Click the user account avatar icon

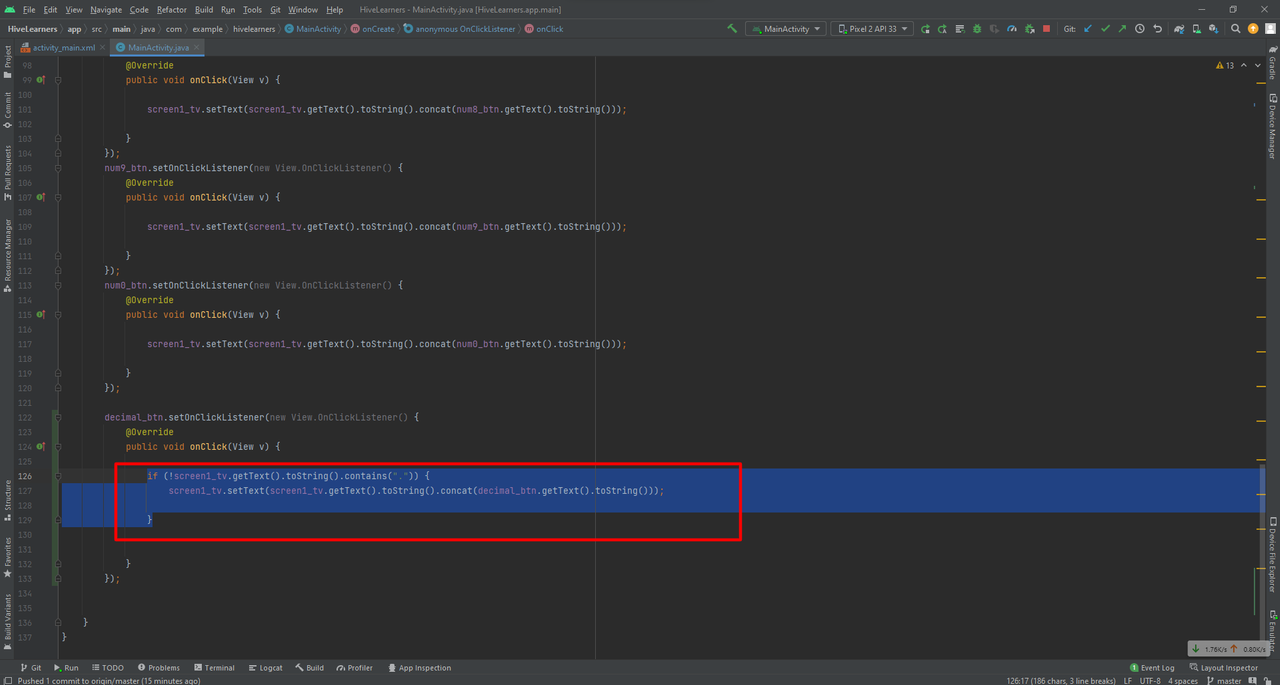pyautogui.click(x=1271, y=29)
